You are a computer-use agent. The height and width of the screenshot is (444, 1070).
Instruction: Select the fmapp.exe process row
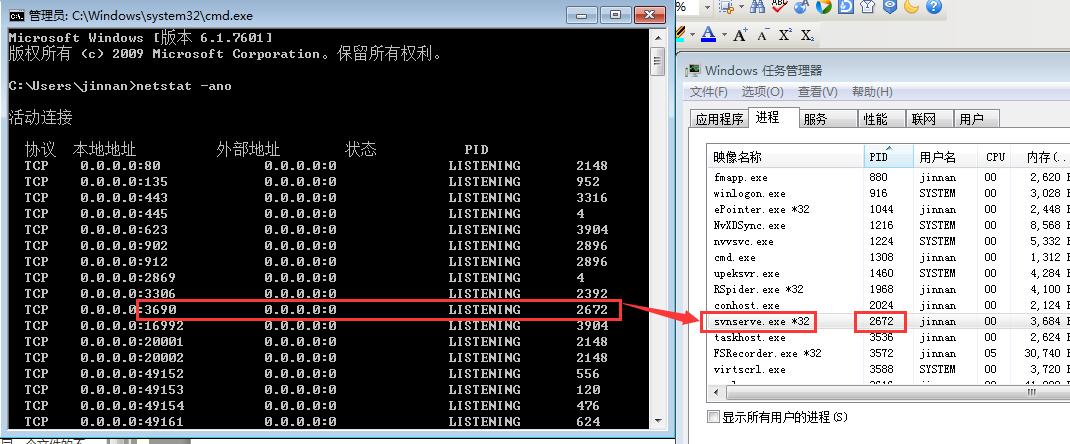(888, 177)
